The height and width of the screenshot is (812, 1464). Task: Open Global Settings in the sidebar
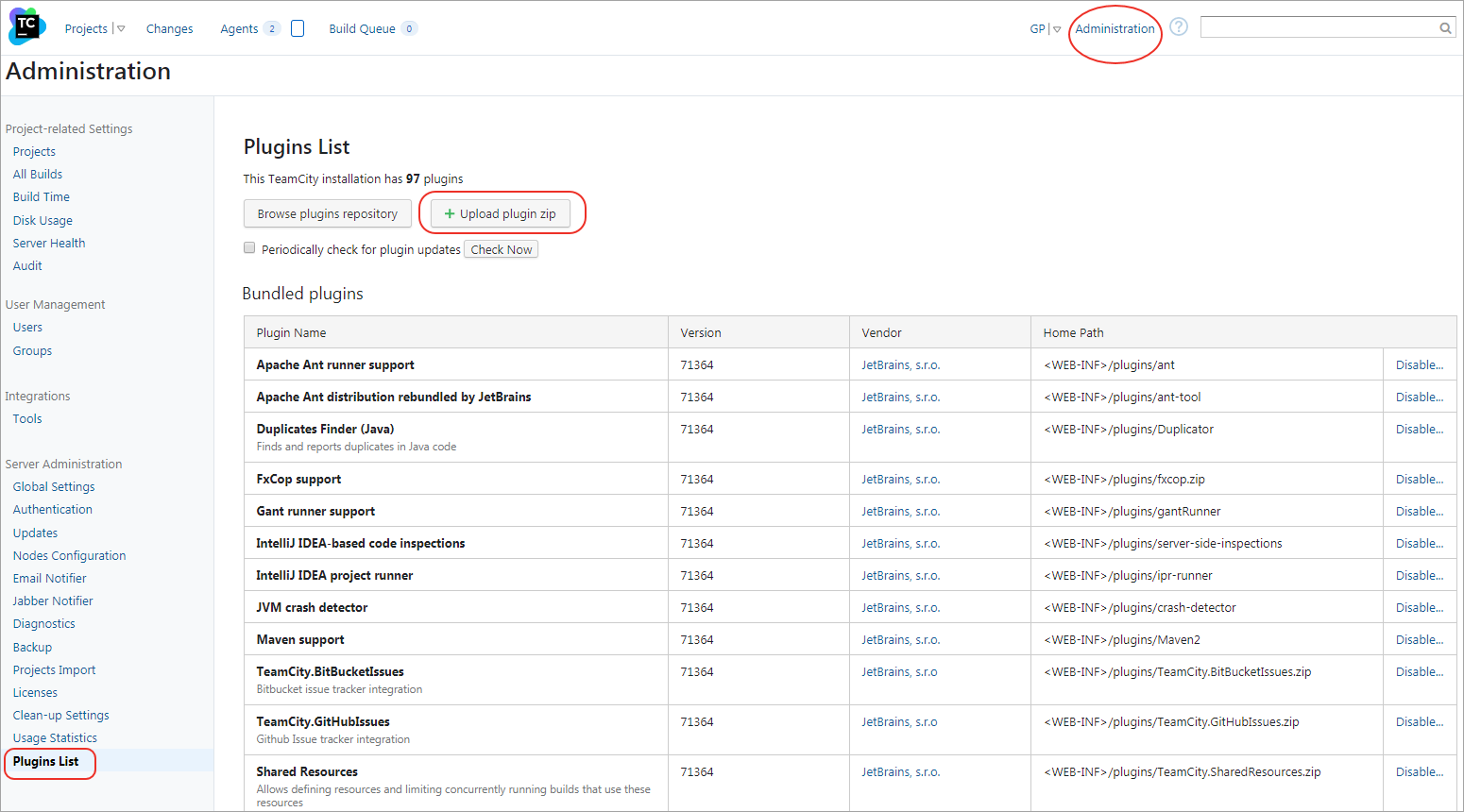(x=54, y=487)
